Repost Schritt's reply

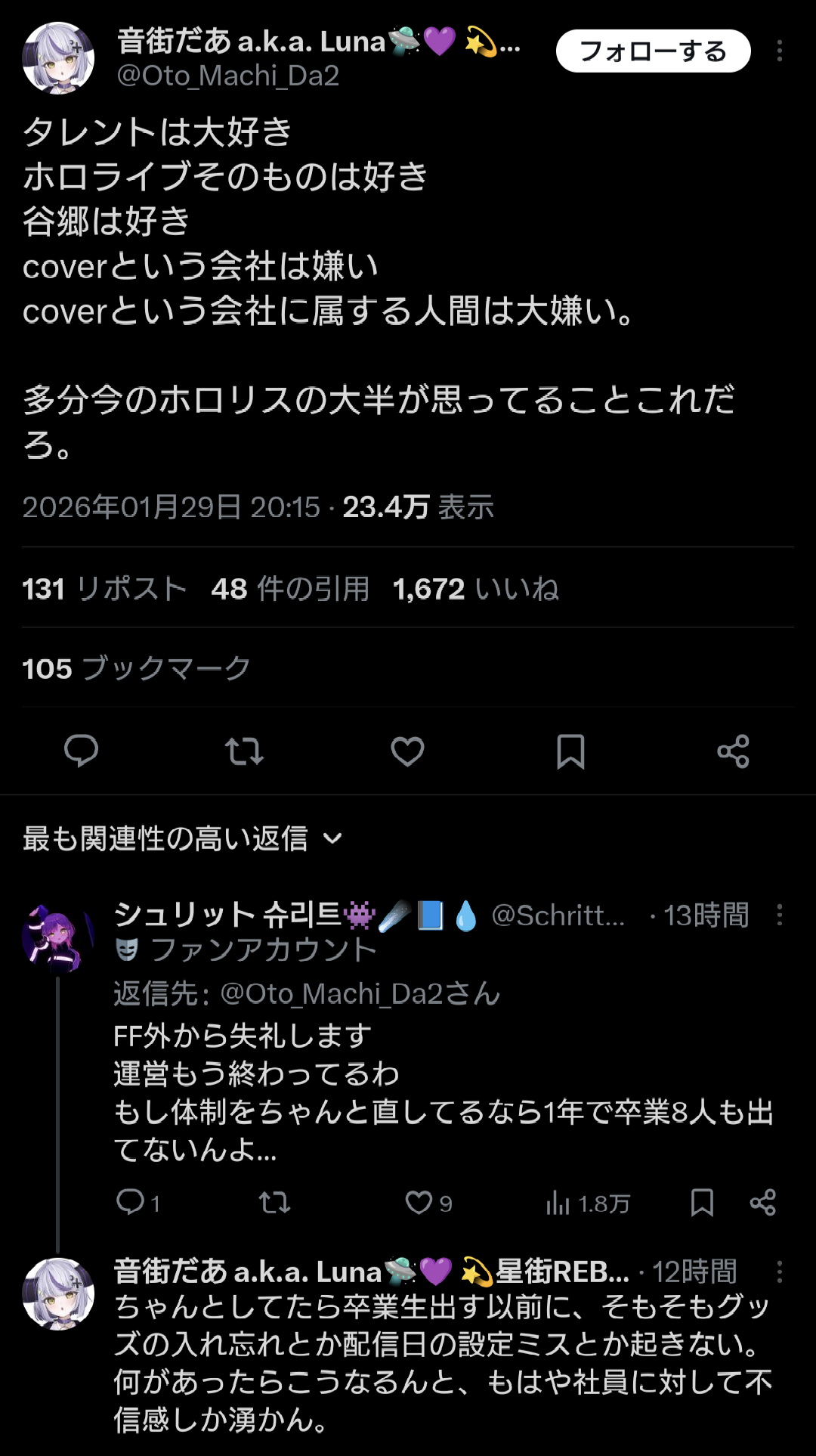[x=274, y=1202]
